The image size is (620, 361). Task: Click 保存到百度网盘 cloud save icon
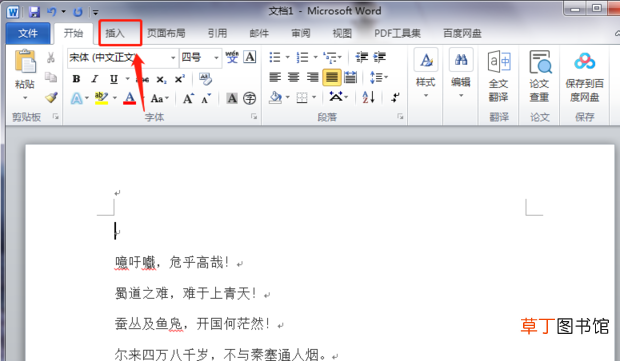coord(585,76)
